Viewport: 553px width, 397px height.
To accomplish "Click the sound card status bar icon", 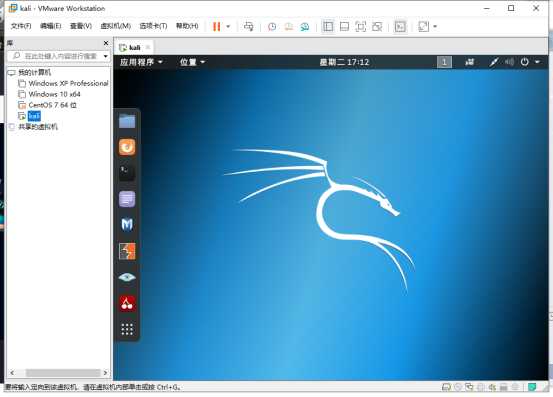I will click(492, 387).
